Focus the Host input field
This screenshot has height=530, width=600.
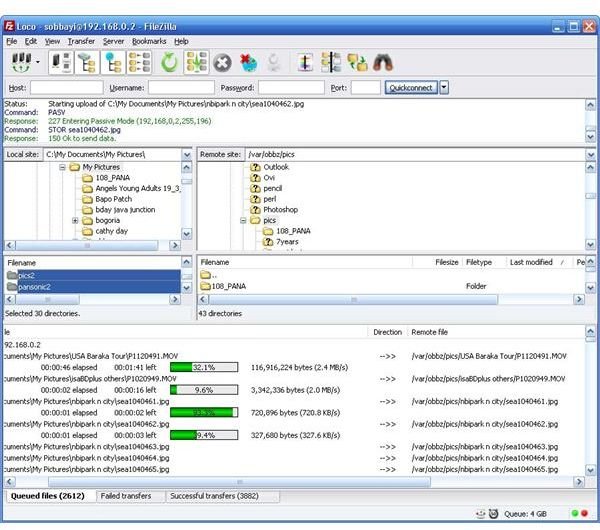click(67, 88)
